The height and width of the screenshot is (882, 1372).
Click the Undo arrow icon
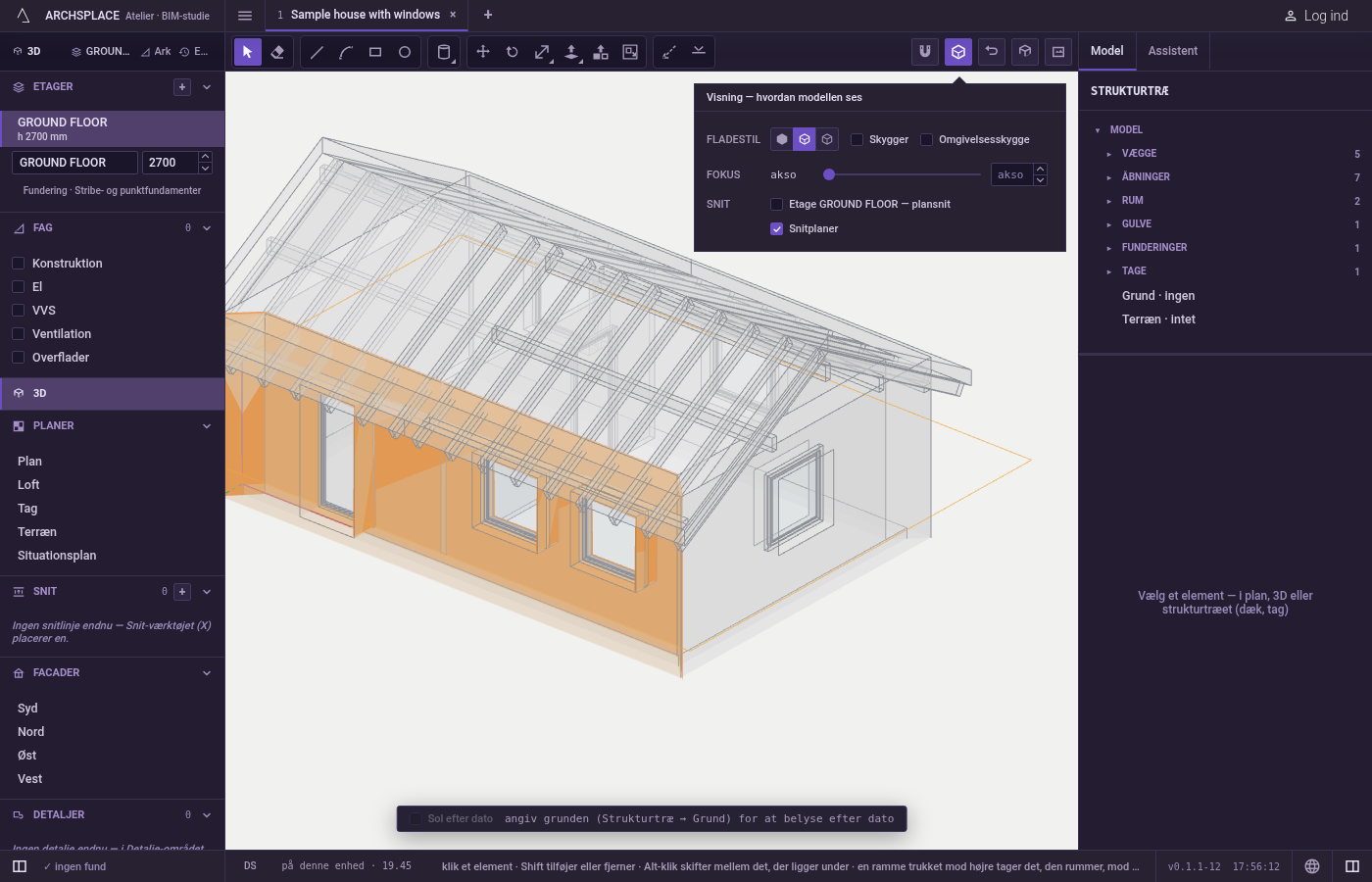point(992,52)
